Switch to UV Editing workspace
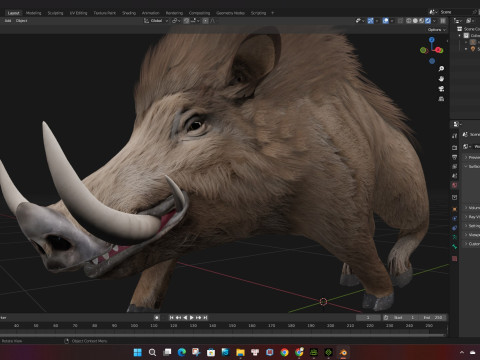This screenshot has width=480, height=360. tap(78, 13)
